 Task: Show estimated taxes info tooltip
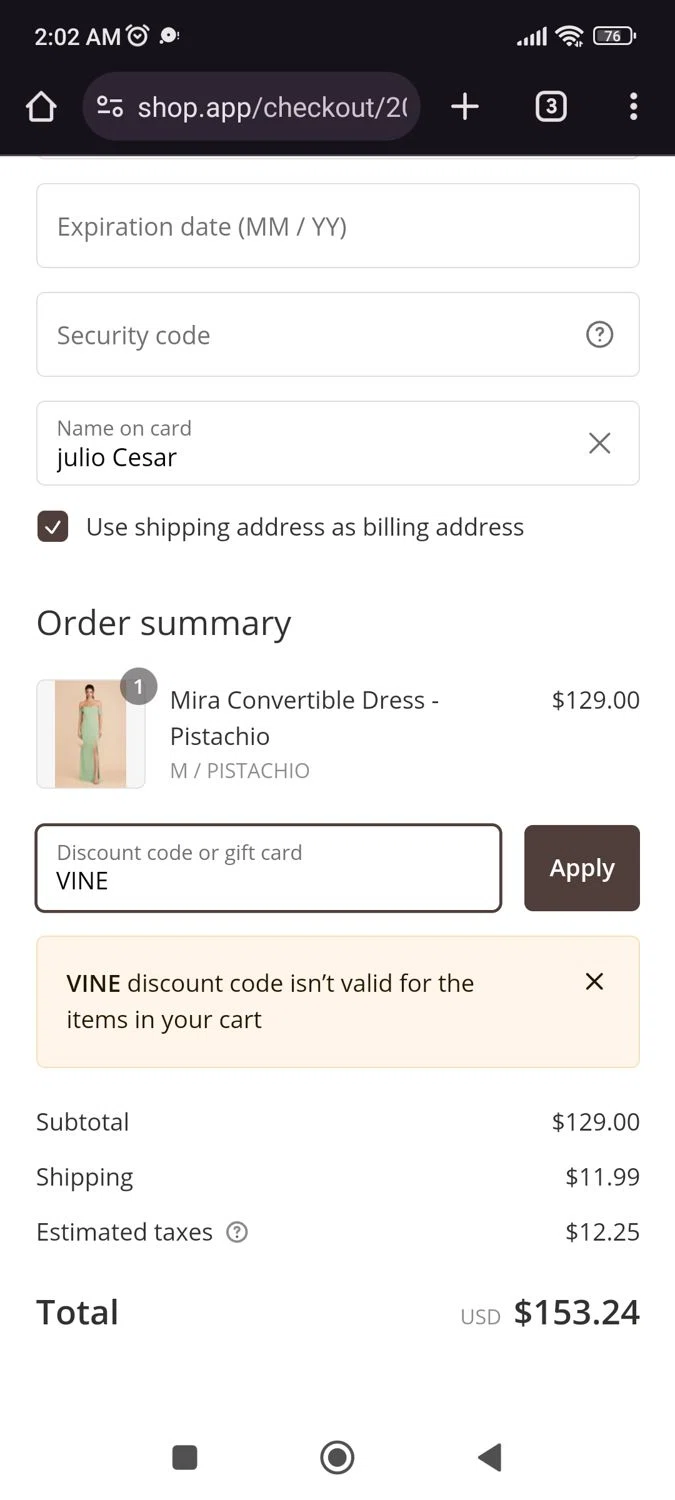pyautogui.click(x=237, y=1232)
